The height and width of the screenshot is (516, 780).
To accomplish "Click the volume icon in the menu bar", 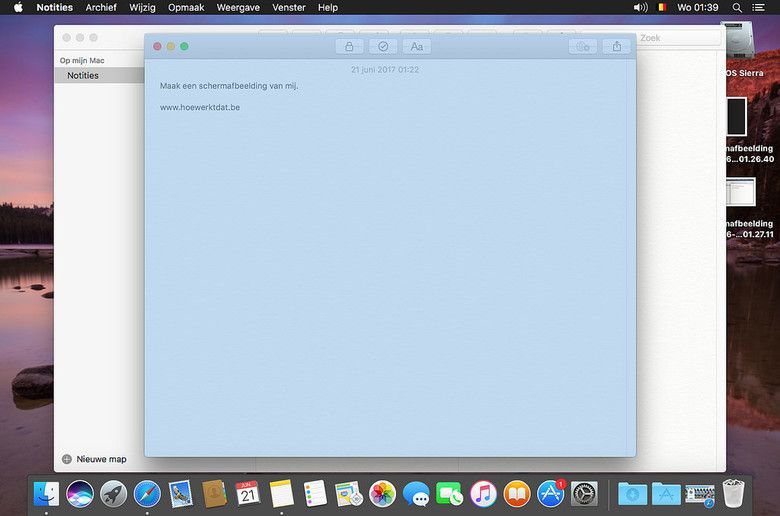I will click(x=640, y=7).
